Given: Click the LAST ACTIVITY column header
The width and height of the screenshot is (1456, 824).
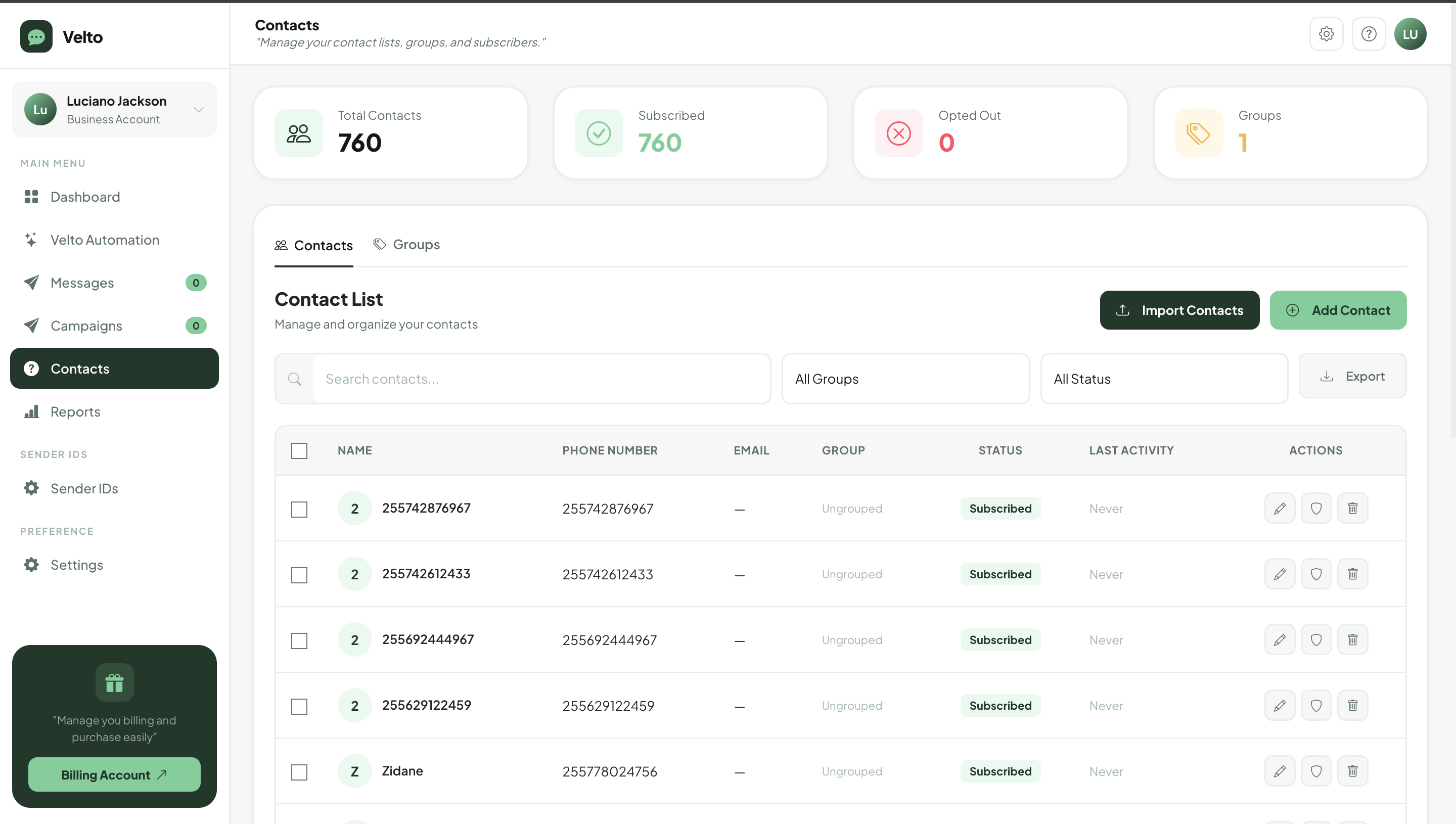Looking at the screenshot, I should coord(1131,450).
